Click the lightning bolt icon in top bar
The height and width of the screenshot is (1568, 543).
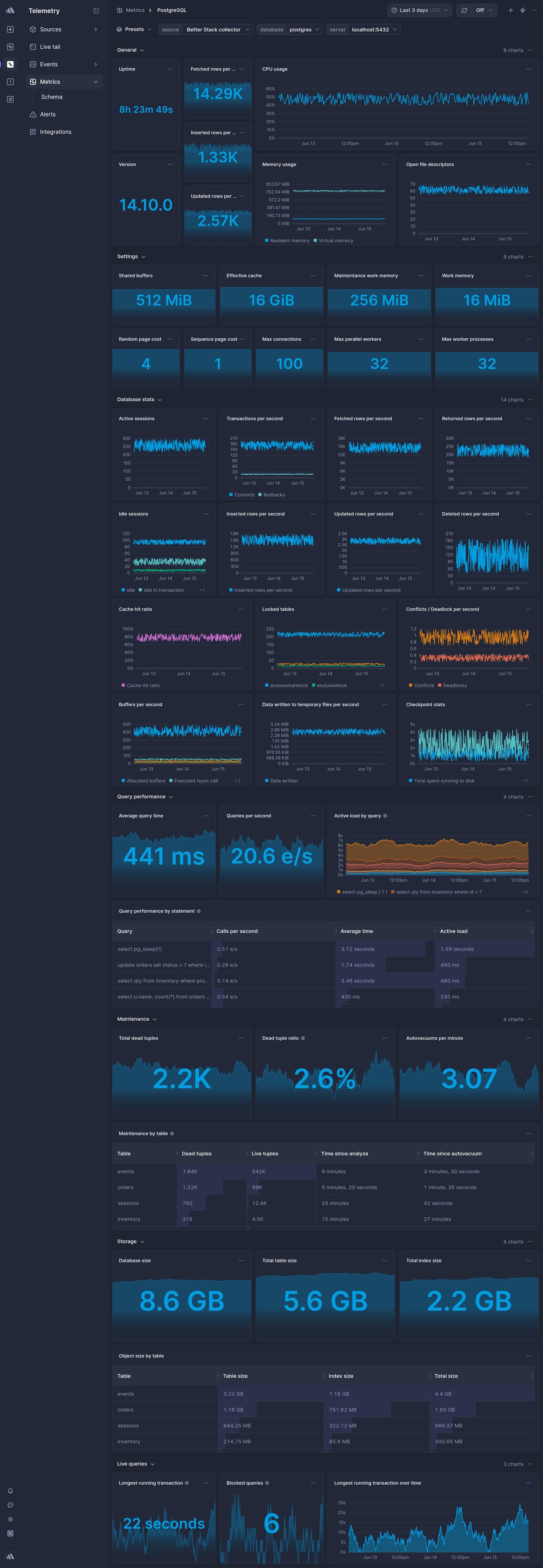tap(523, 10)
